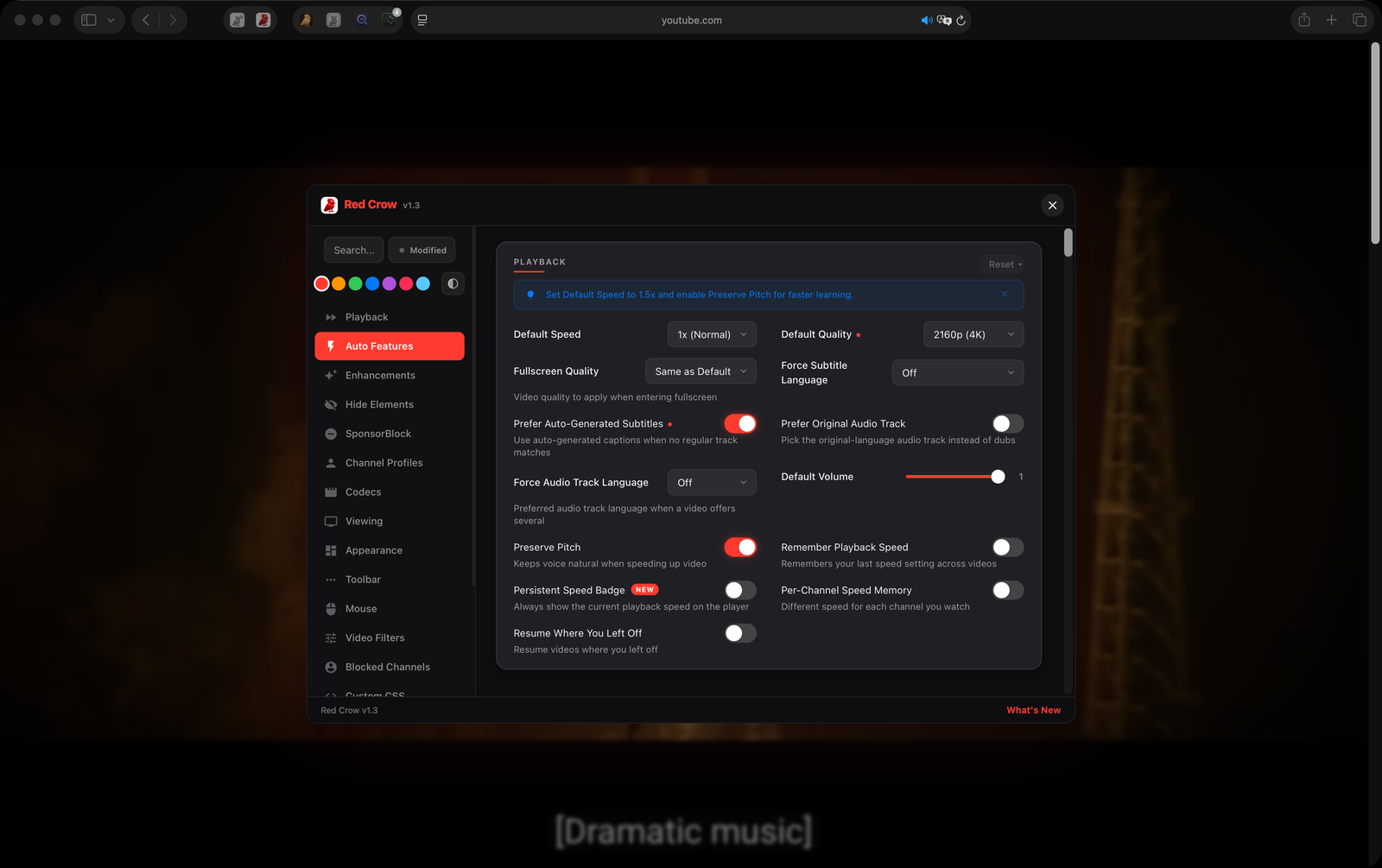Open Default Quality 2160p dropdown

973,334
